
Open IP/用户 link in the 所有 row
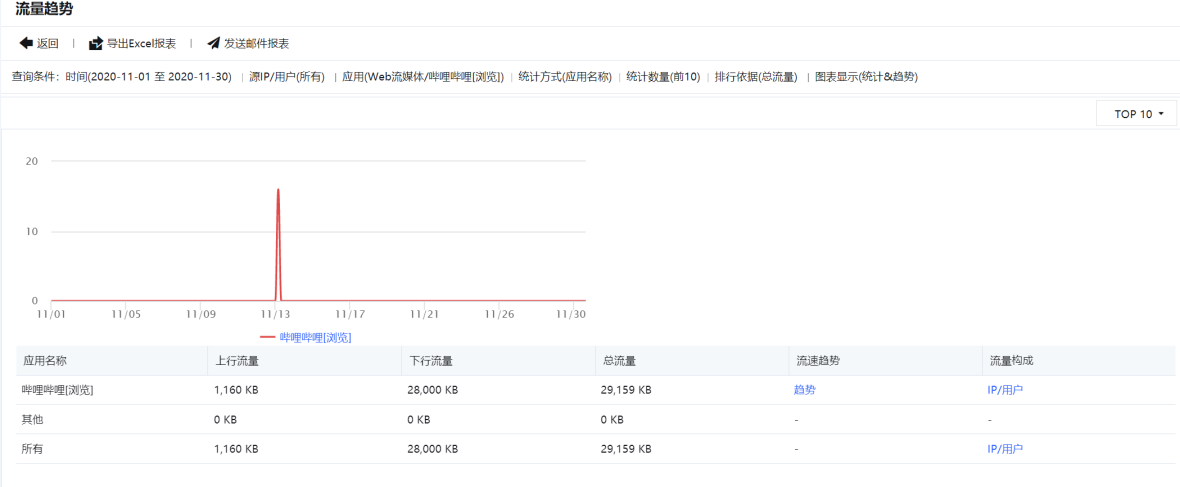click(x=1005, y=449)
